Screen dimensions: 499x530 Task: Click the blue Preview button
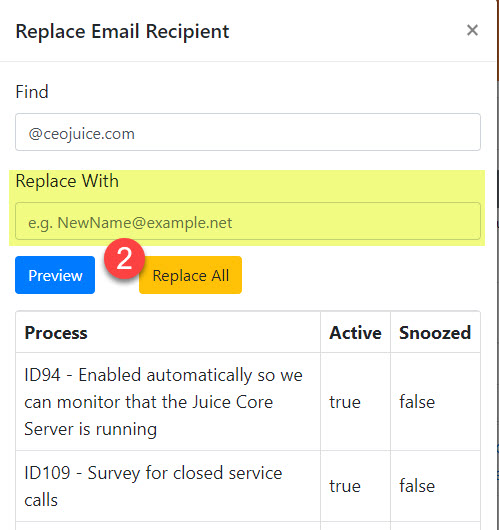[55, 275]
